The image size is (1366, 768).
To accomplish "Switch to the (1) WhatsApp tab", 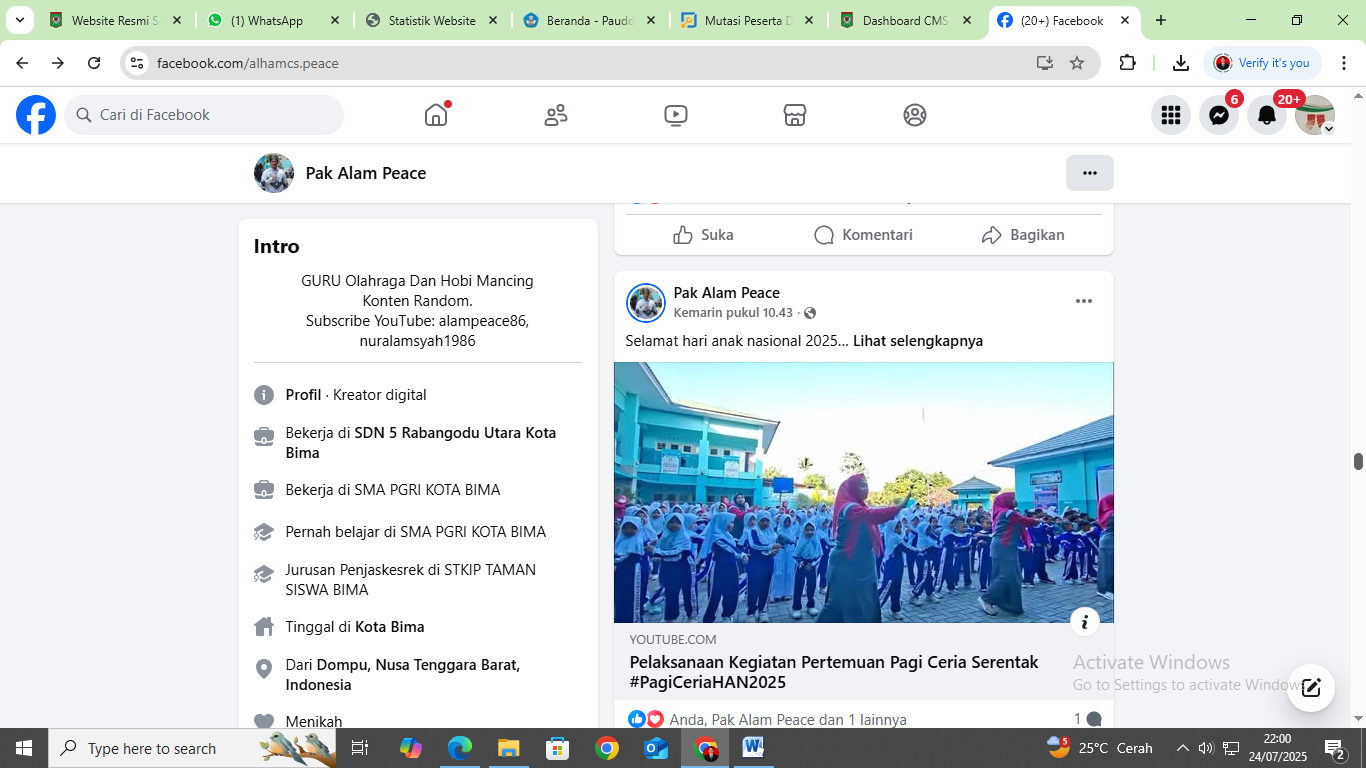I will click(x=272, y=20).
